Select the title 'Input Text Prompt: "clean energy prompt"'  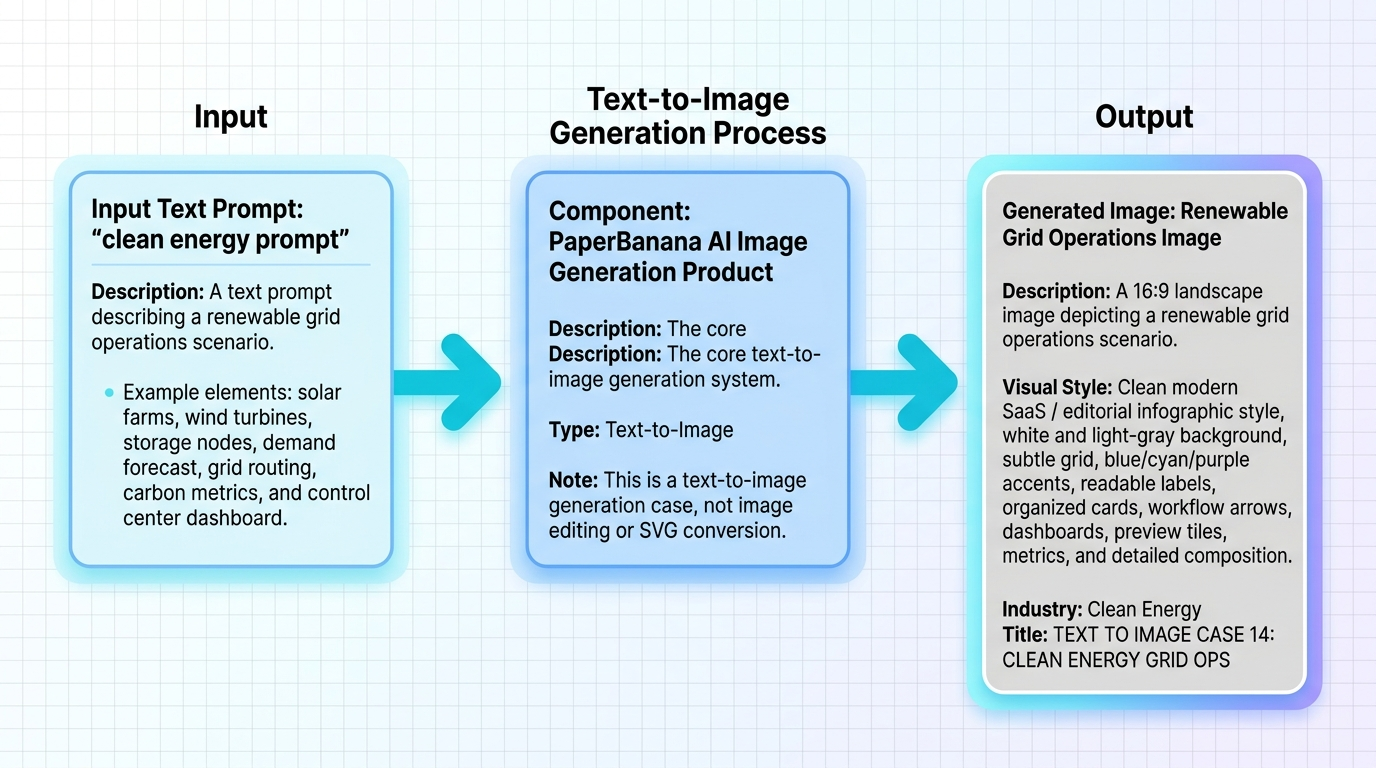pyautogui.click(x=221, y=226)
